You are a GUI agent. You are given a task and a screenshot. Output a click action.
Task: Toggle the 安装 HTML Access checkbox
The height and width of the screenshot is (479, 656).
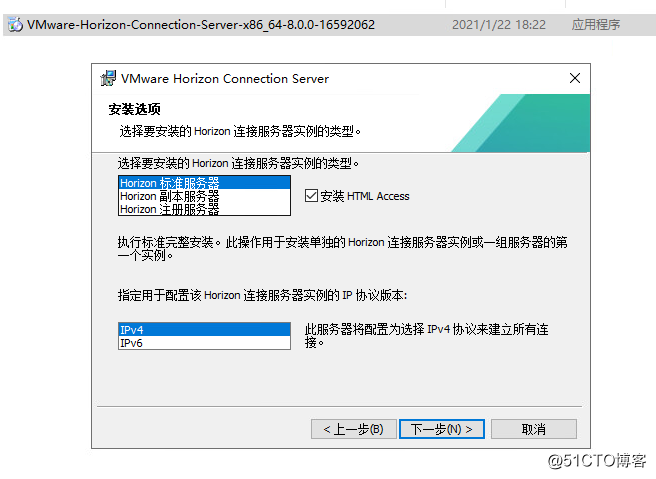pos(311,196)
